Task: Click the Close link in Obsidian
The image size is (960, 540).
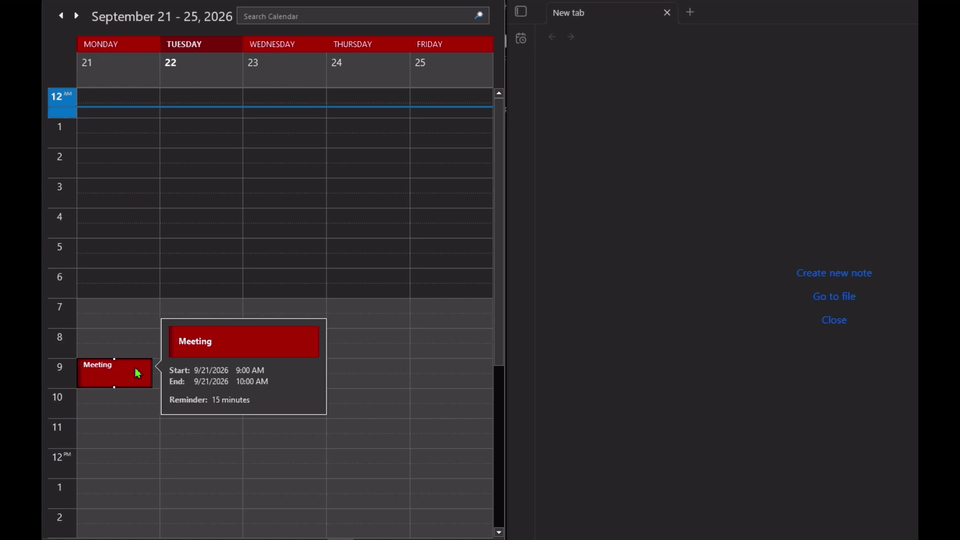Action: [834, 320]
